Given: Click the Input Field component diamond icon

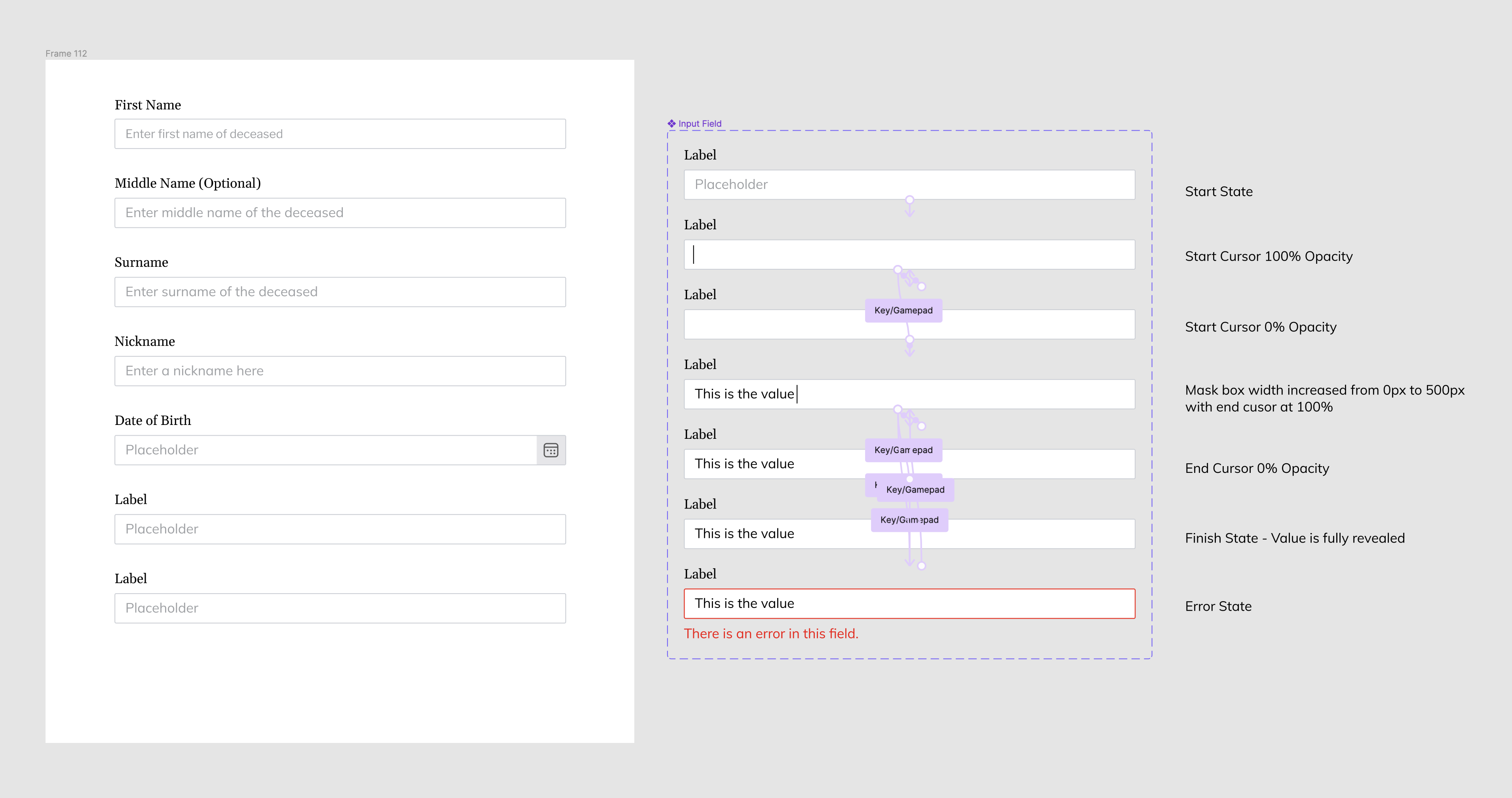Looking at the screenshot, I should [x=671, y=123].
